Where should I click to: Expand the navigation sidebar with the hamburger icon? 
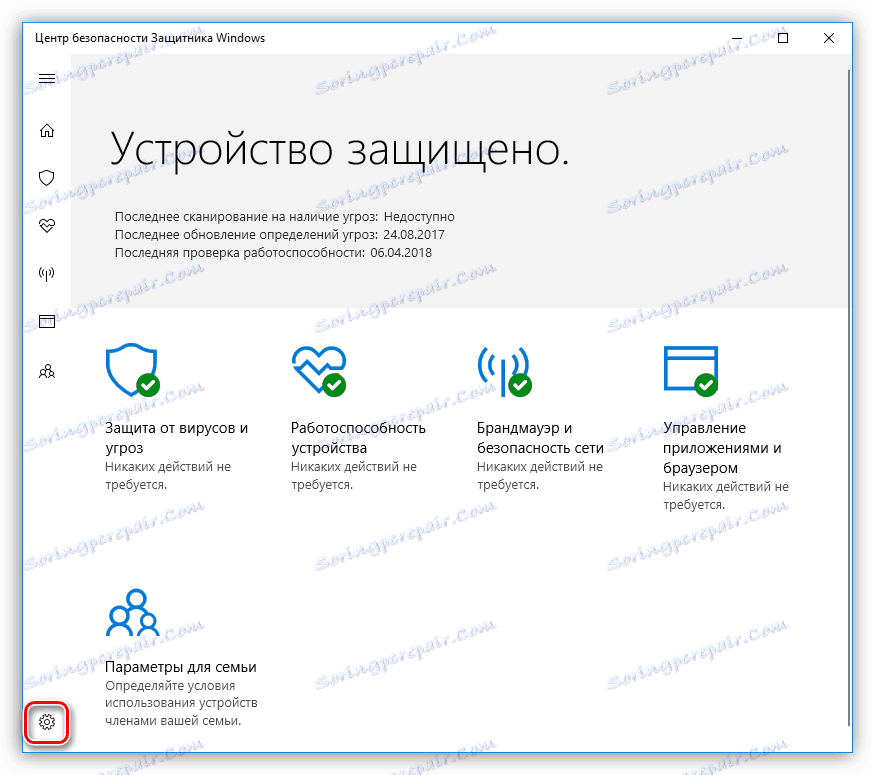coord(46,78)
